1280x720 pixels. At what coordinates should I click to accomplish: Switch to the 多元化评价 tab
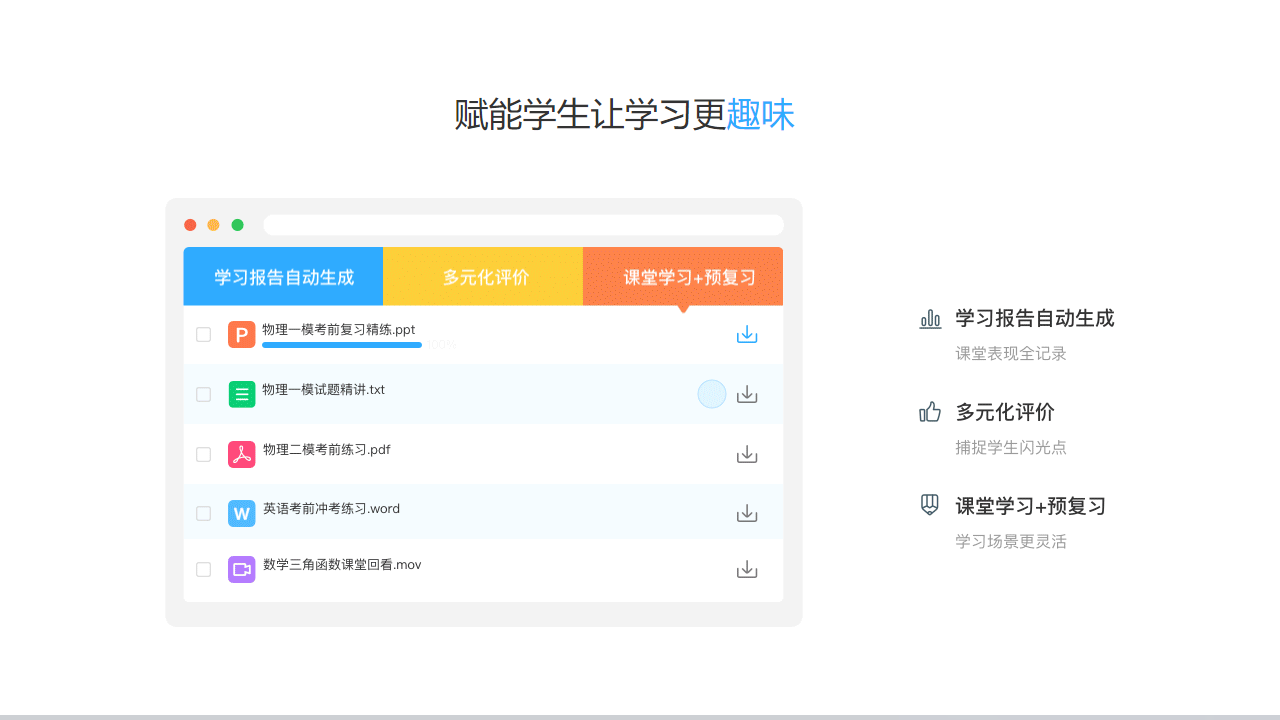click(483, 276)
